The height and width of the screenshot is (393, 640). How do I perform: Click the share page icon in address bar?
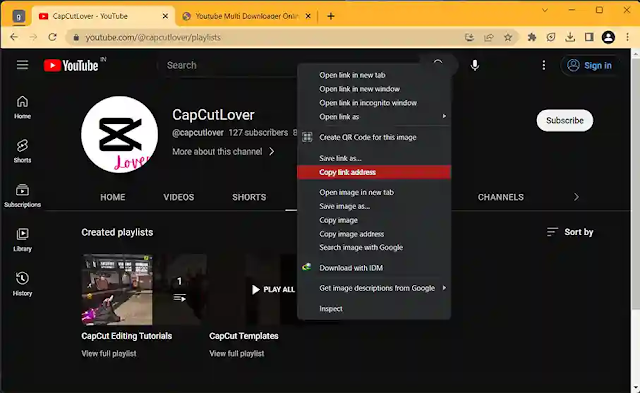click(489, 38)
